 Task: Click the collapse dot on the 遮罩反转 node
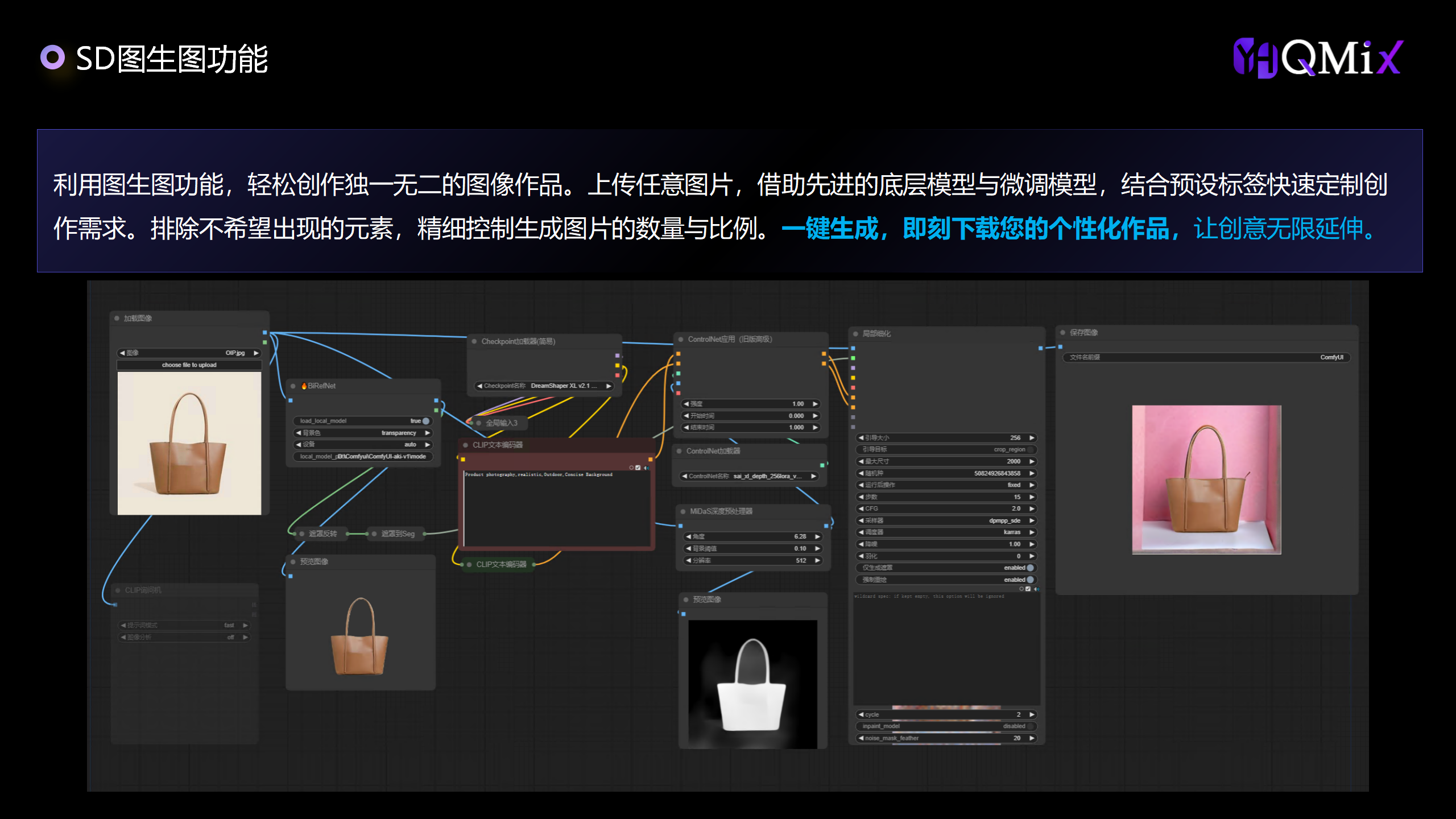pos(302,534)
